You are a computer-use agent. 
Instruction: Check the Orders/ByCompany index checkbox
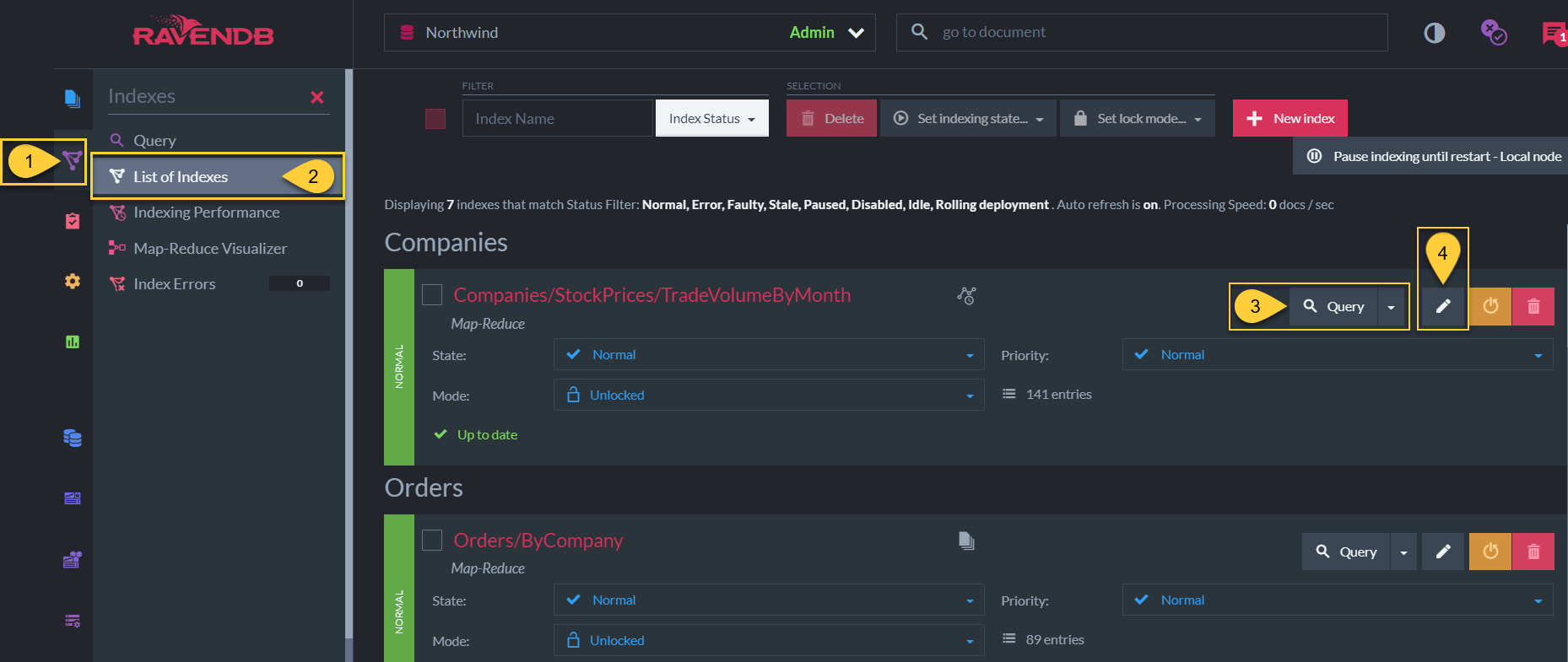(432, 540)
